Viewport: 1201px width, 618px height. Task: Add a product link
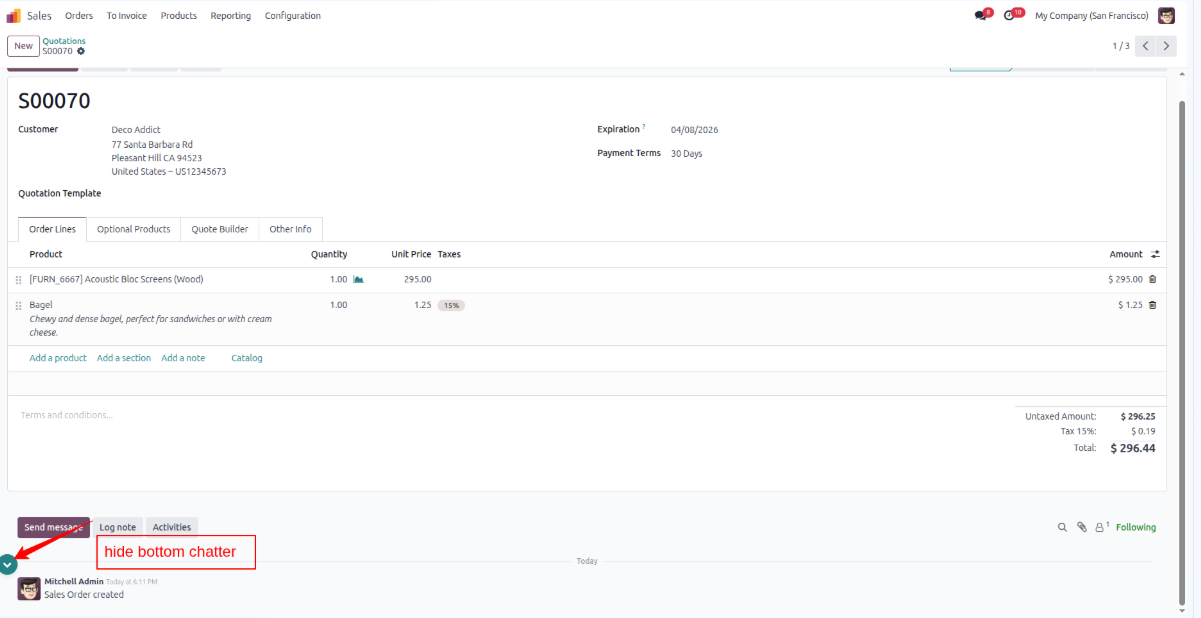click(58, 358)
